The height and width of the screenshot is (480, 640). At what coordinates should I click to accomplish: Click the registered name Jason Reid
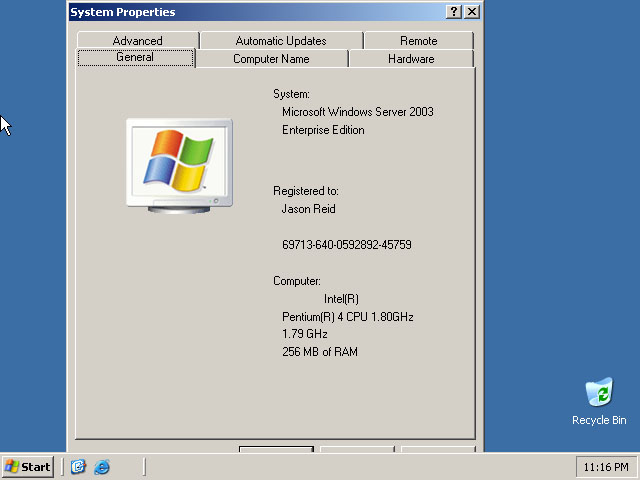point(309,209)
